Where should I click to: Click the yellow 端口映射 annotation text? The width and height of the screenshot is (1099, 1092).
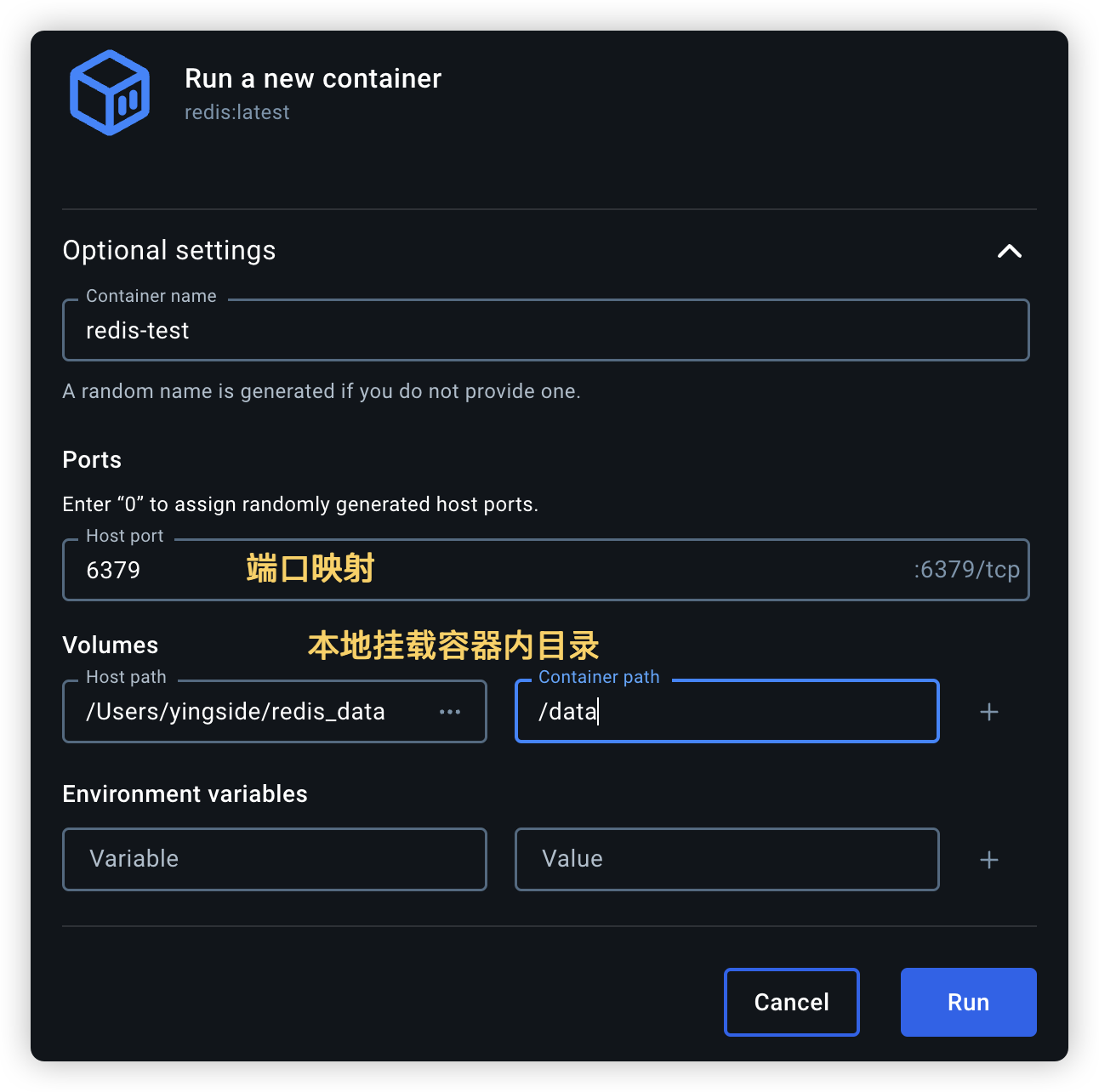(310, 568)
